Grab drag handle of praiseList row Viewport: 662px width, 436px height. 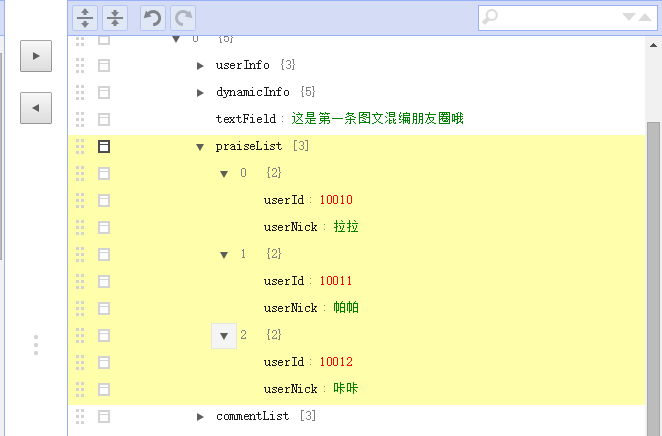click(80, 146)
